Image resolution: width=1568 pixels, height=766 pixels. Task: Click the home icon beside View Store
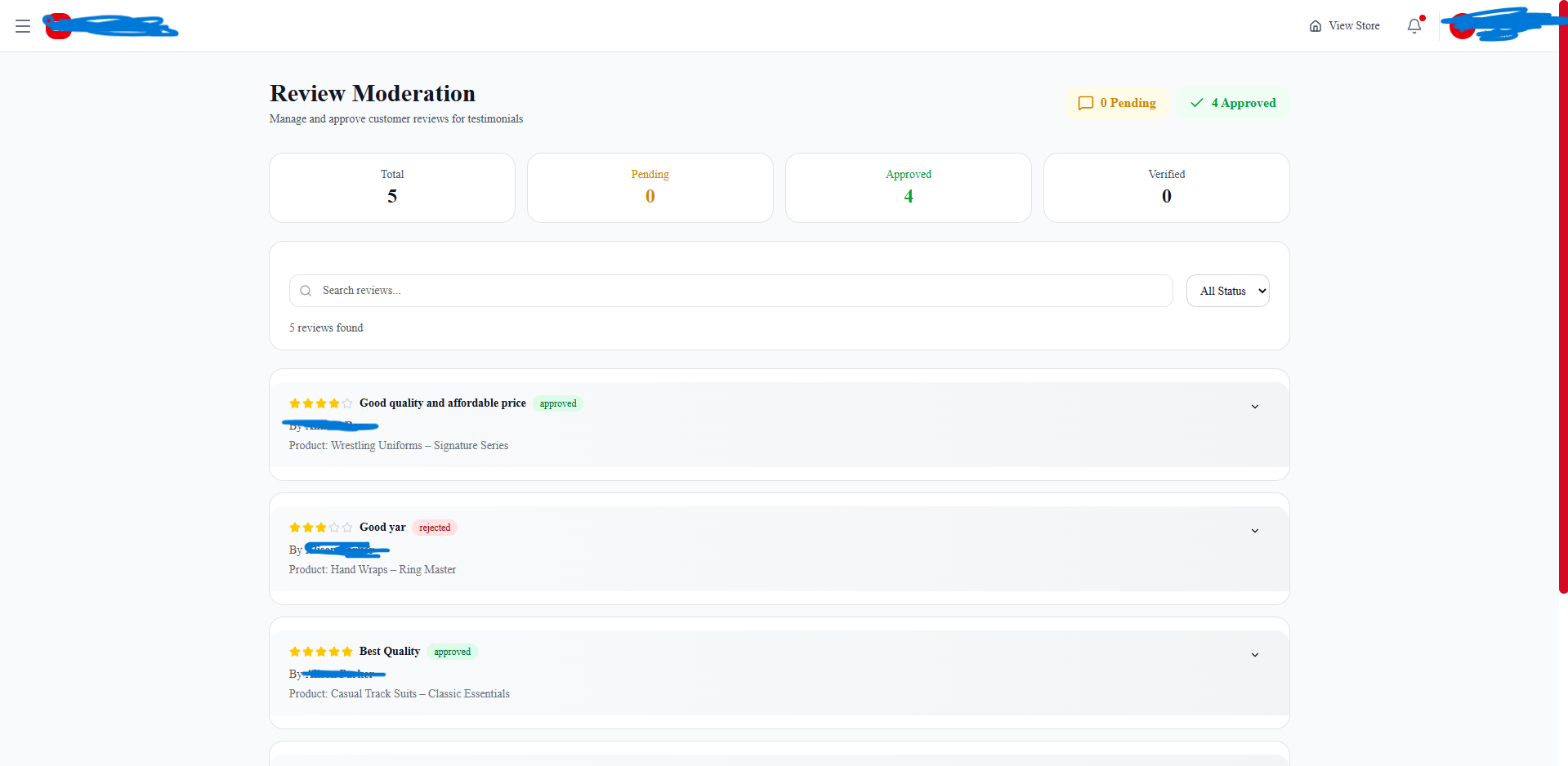pyautogui.click(x=1316, y=26)
